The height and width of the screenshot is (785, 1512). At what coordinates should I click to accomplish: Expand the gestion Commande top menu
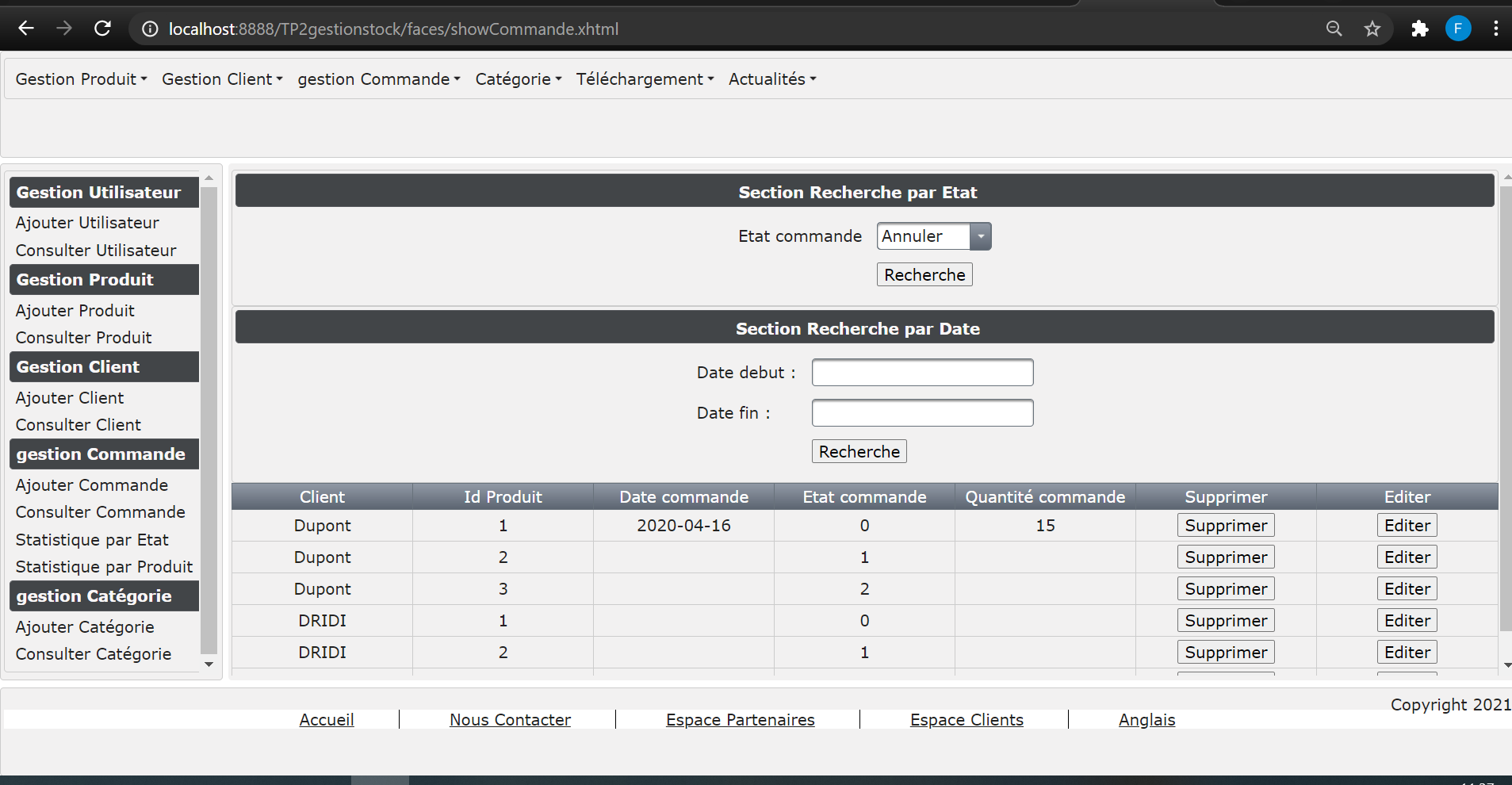click(379, 79)
